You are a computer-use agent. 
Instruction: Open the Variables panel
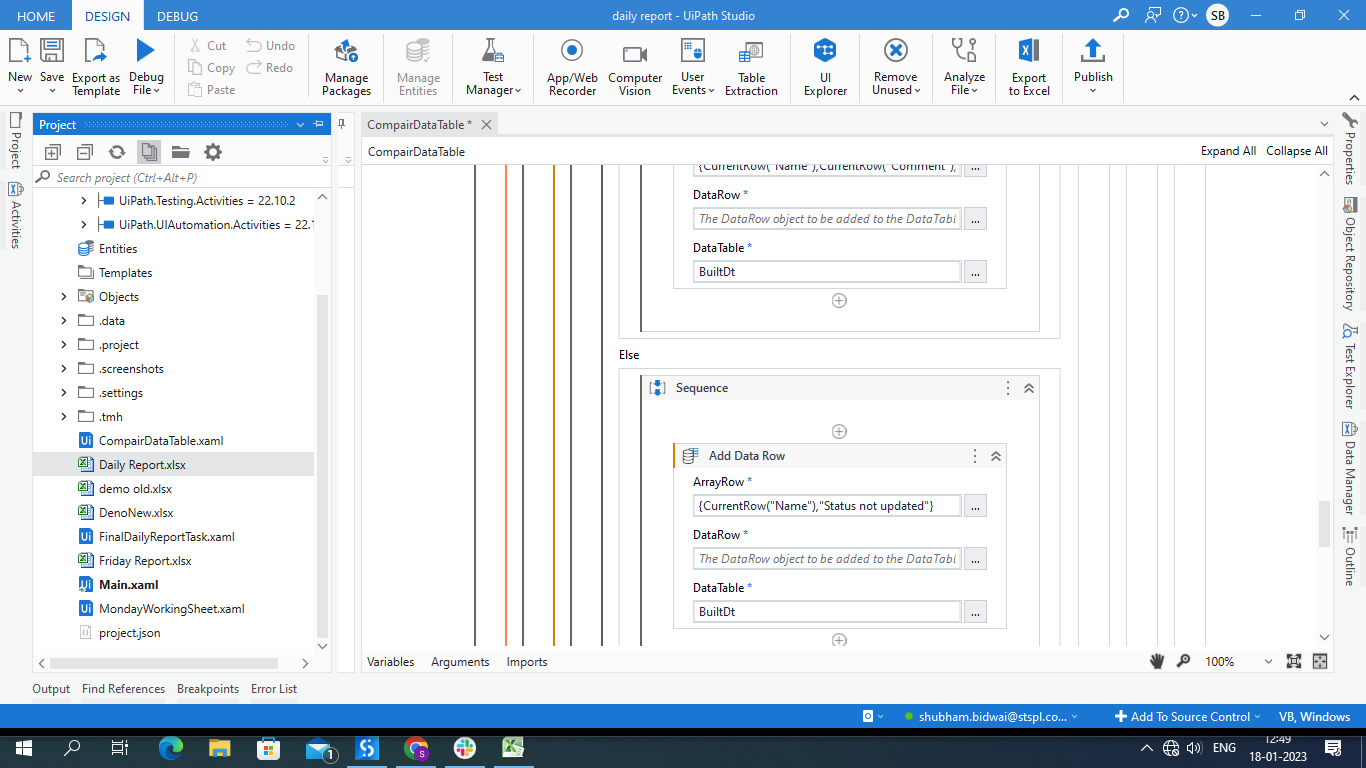(x=391, y=662)
